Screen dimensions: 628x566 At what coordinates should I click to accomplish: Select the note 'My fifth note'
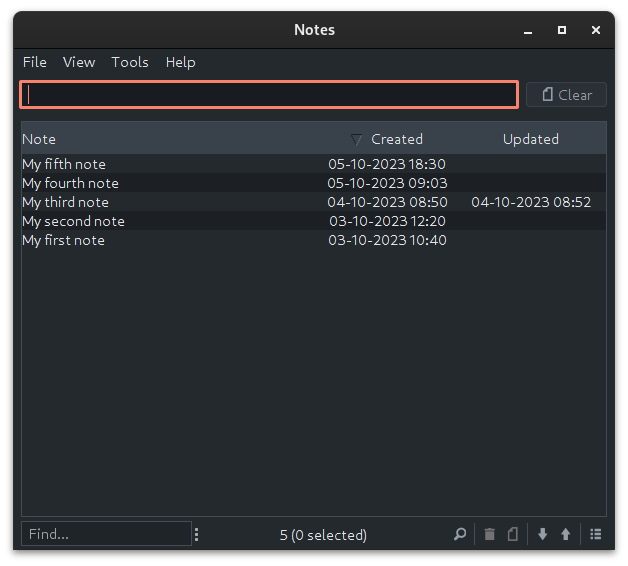coord(64,164)
